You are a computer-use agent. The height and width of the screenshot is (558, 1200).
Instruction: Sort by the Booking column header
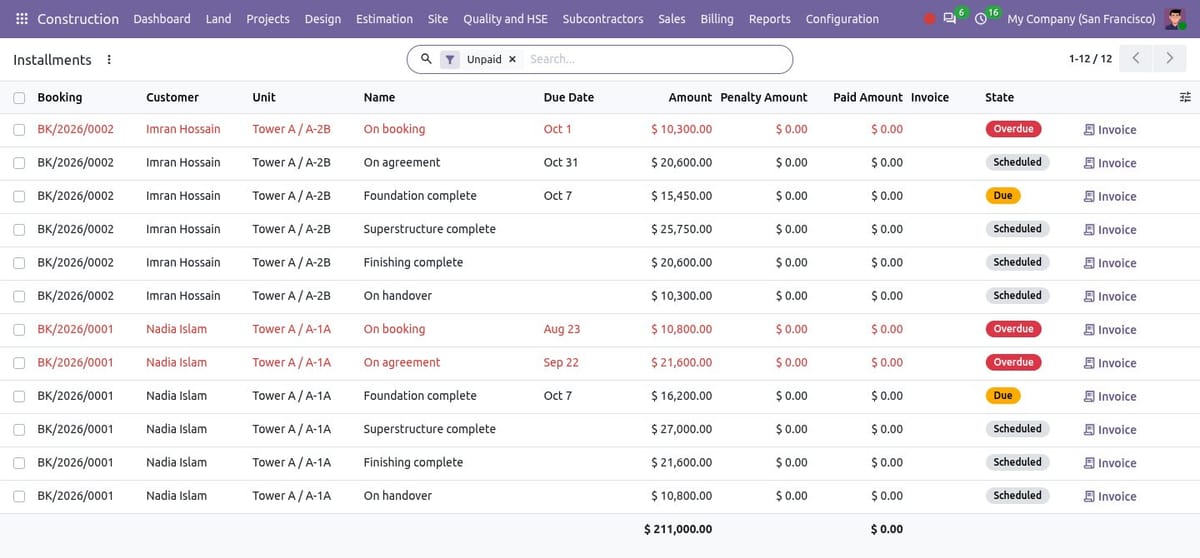click(x=60, y=97)
